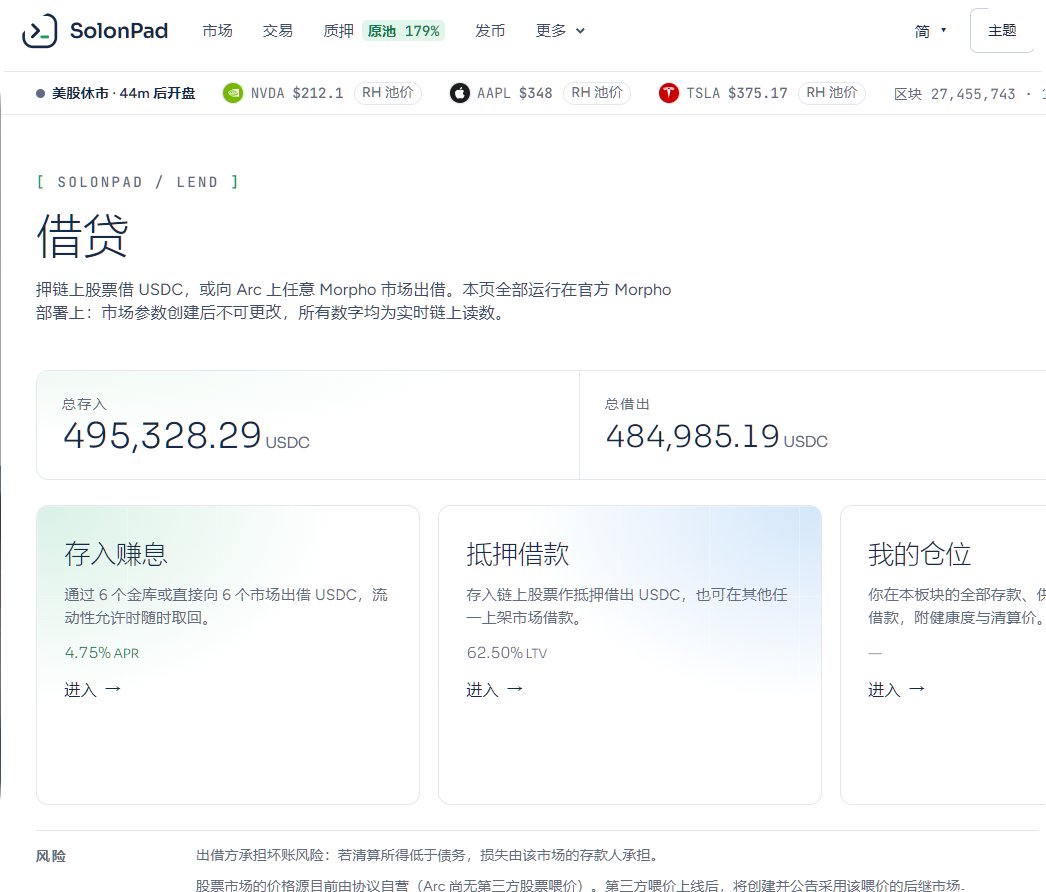Click RH 池价 badge next to TSLA
This screenshot has width=1046, height=892.
831,93
